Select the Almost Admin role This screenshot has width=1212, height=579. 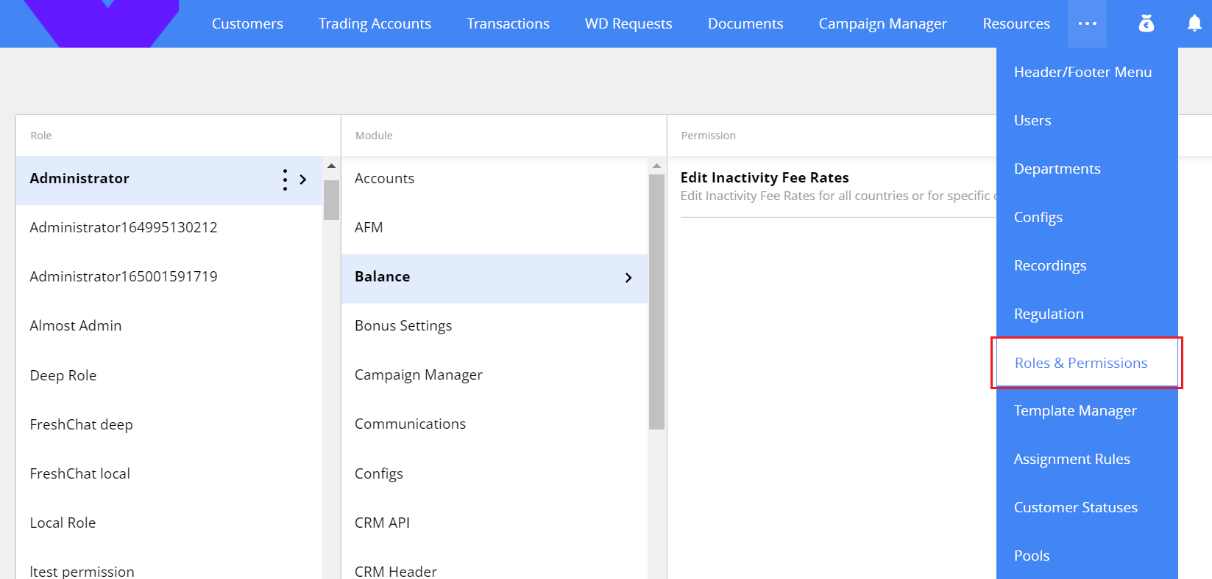(x=76, y=326)
